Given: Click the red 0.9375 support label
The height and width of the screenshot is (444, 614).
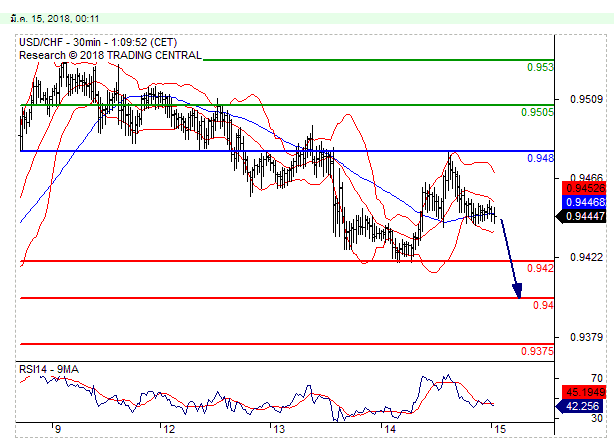Looking at the screenshot, I should 537,351.
